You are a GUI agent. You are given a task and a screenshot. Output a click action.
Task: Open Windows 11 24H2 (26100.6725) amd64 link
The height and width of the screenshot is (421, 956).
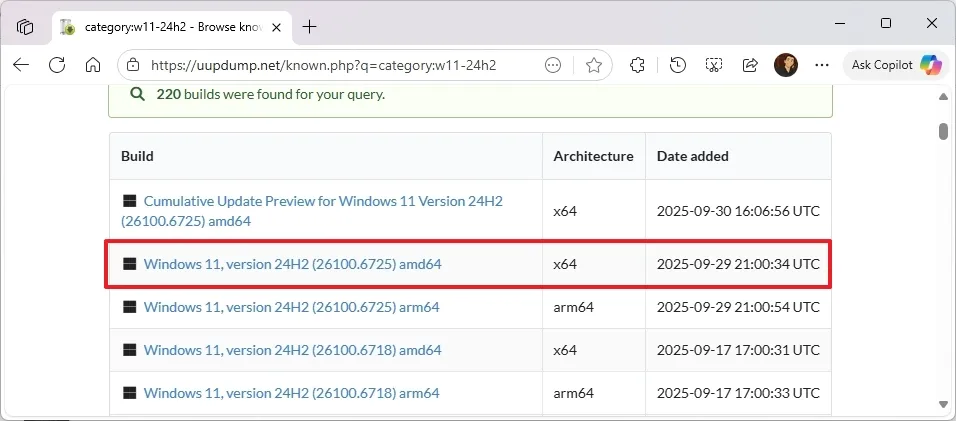(x=292, y=264)
